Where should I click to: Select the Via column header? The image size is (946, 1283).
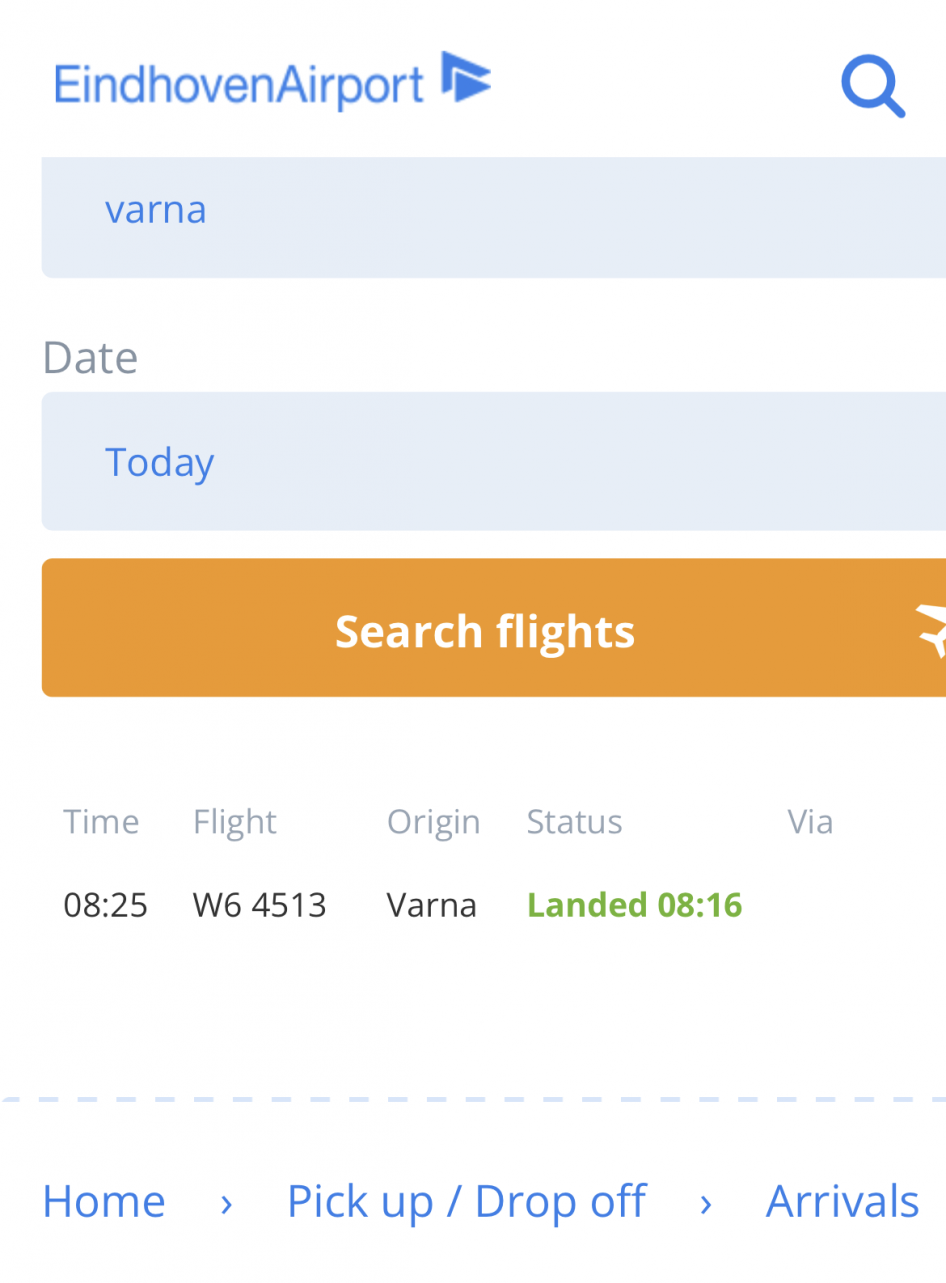point(810,822)
